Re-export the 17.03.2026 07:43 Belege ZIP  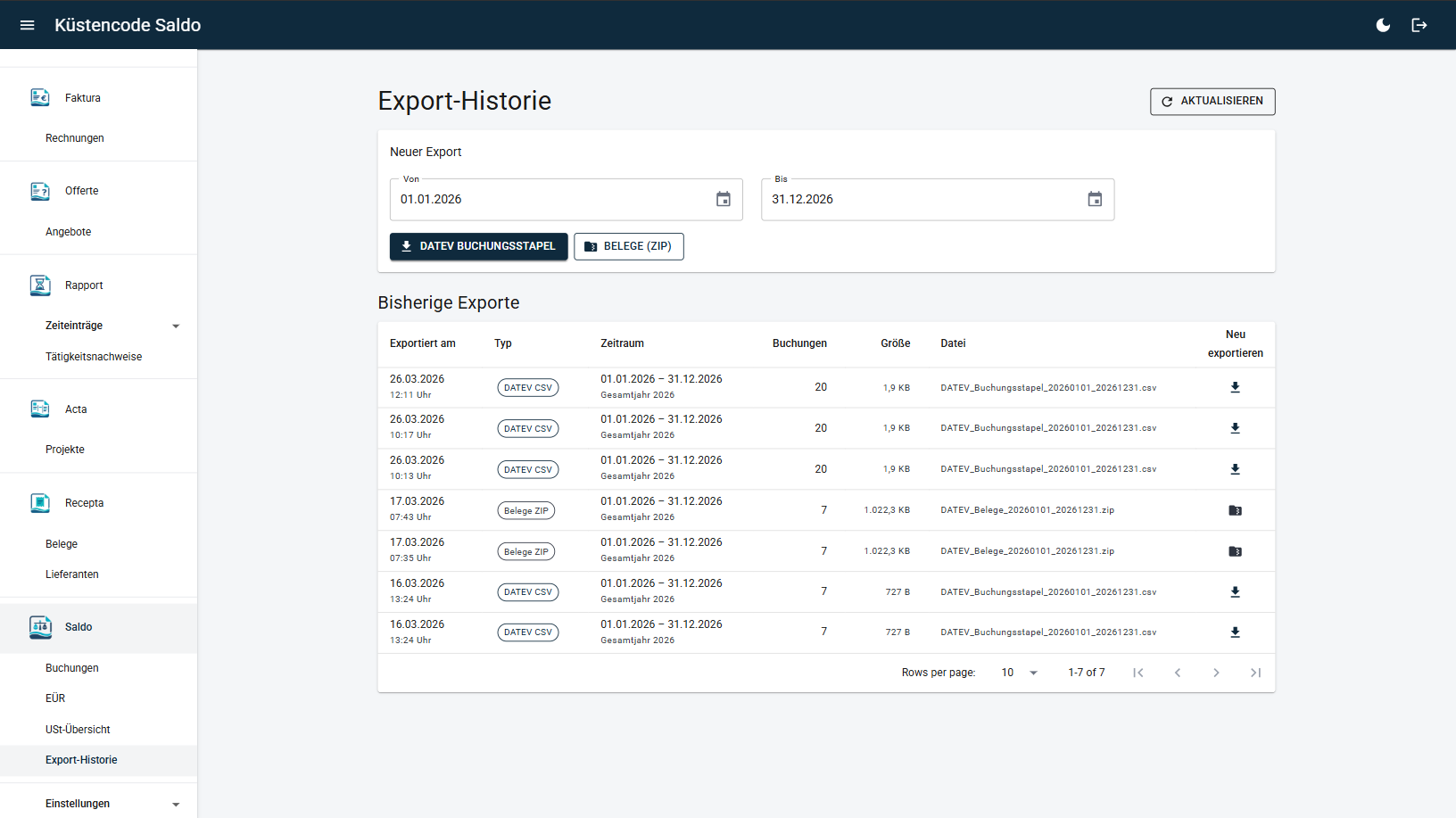(1235, 510)
